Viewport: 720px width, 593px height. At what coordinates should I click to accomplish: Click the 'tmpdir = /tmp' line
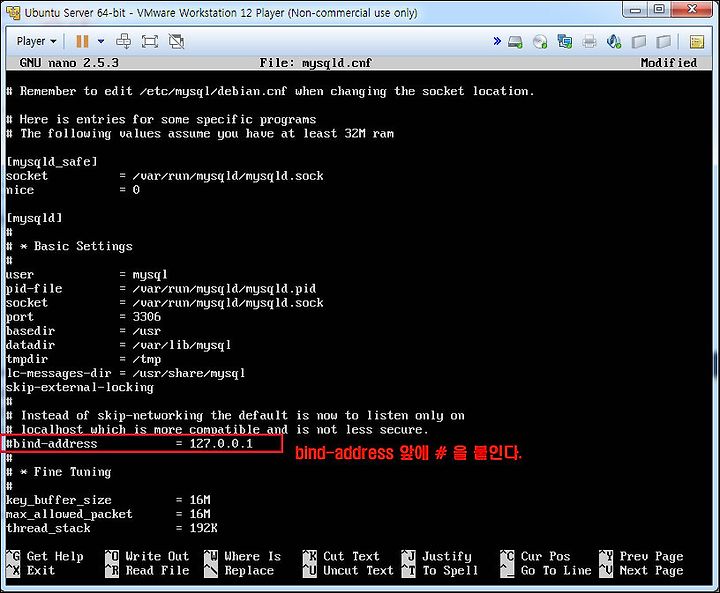84,359
